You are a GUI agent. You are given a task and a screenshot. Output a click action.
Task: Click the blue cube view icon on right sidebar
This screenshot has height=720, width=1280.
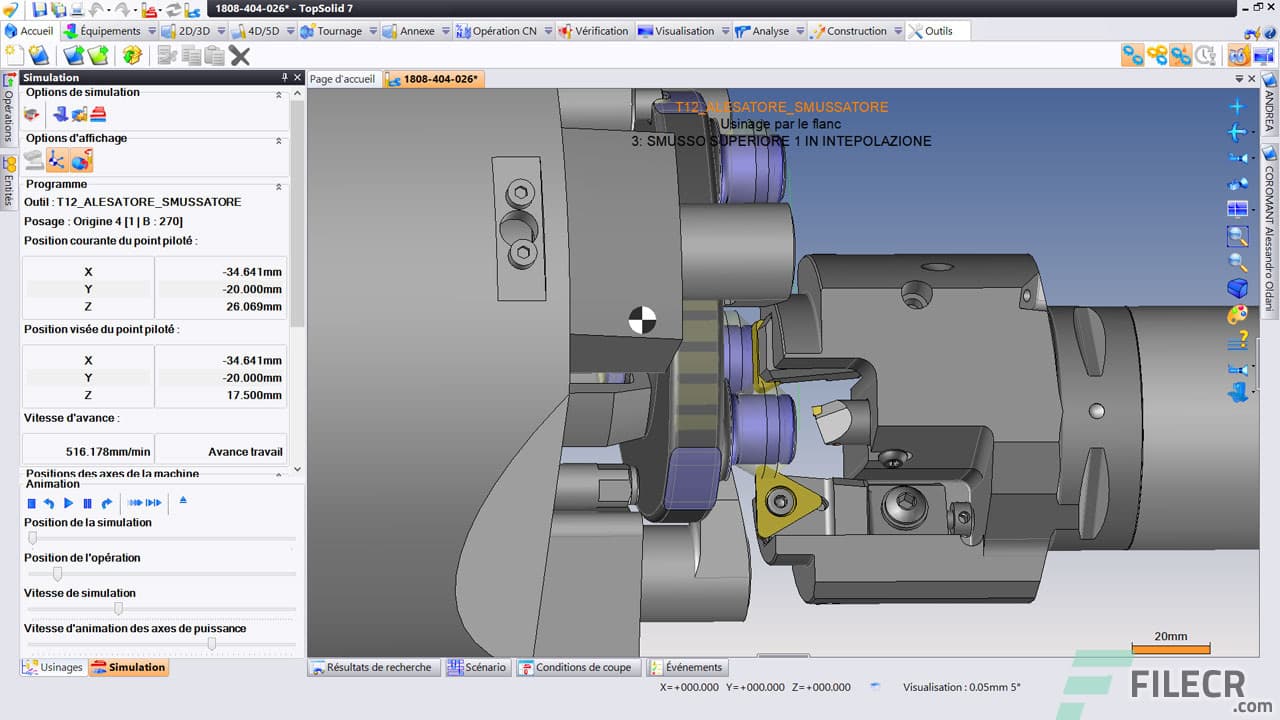point(1238,287)
